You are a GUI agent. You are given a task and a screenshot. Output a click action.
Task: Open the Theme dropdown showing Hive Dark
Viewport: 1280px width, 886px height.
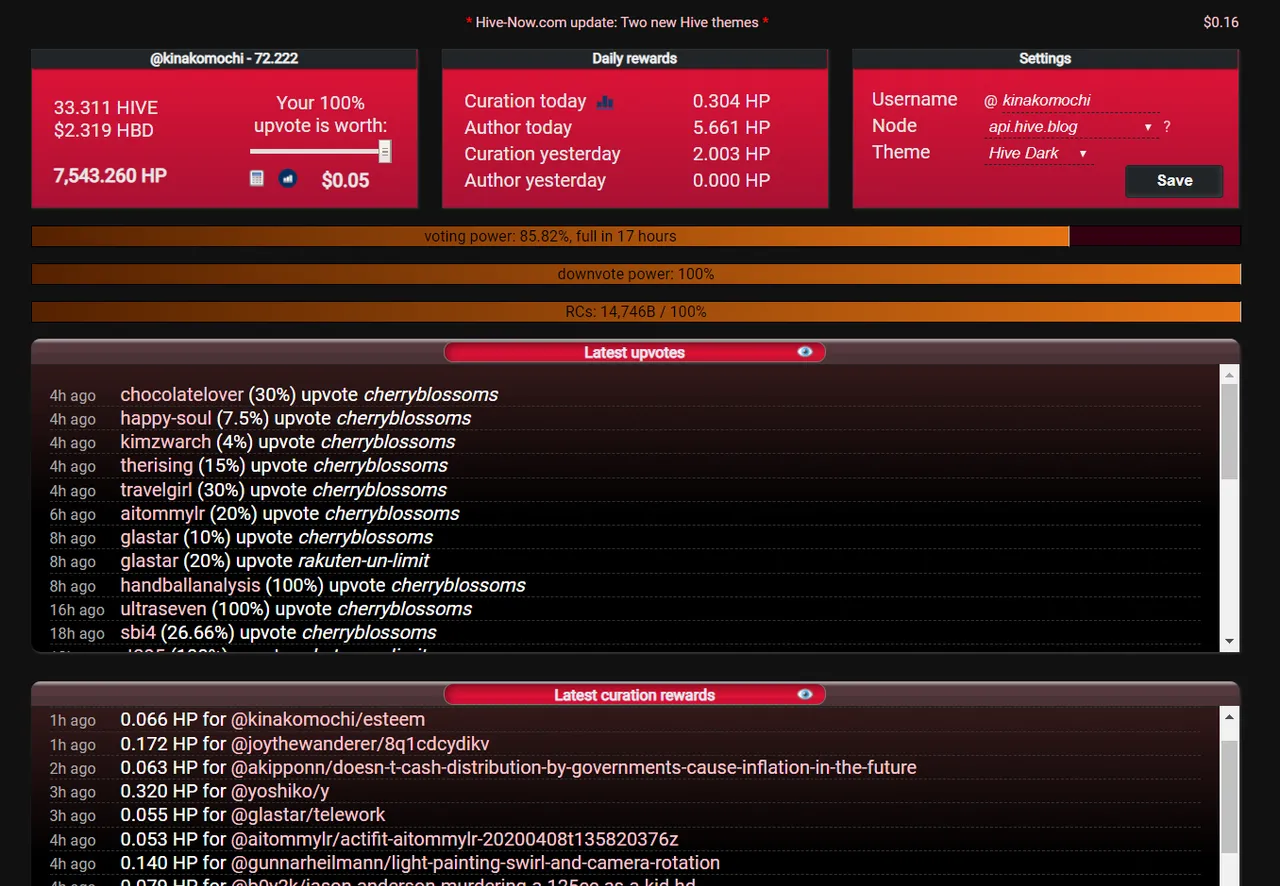[x=1038, y=153]
